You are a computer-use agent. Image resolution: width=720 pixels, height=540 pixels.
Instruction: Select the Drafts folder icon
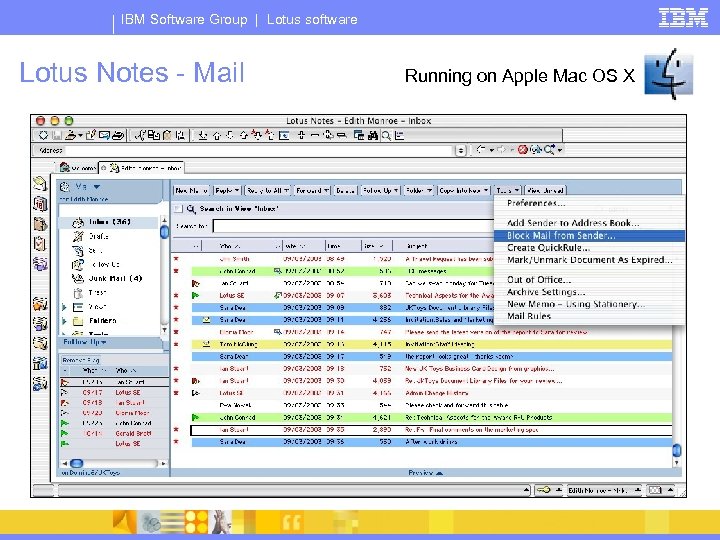[78, 236]
